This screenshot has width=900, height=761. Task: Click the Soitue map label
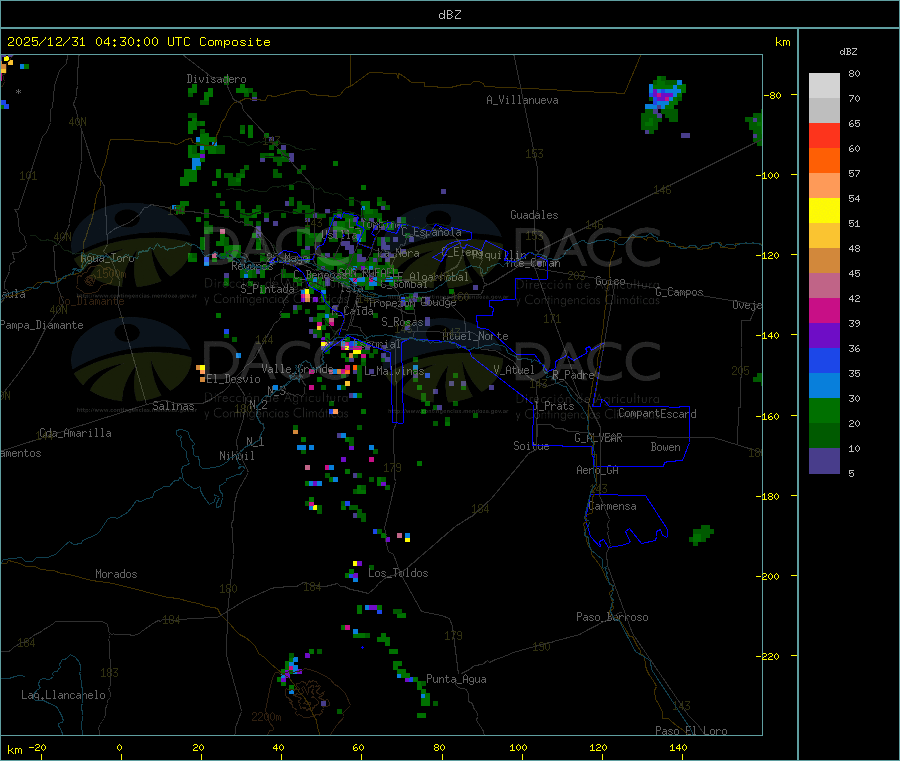(x=531, y=446)
